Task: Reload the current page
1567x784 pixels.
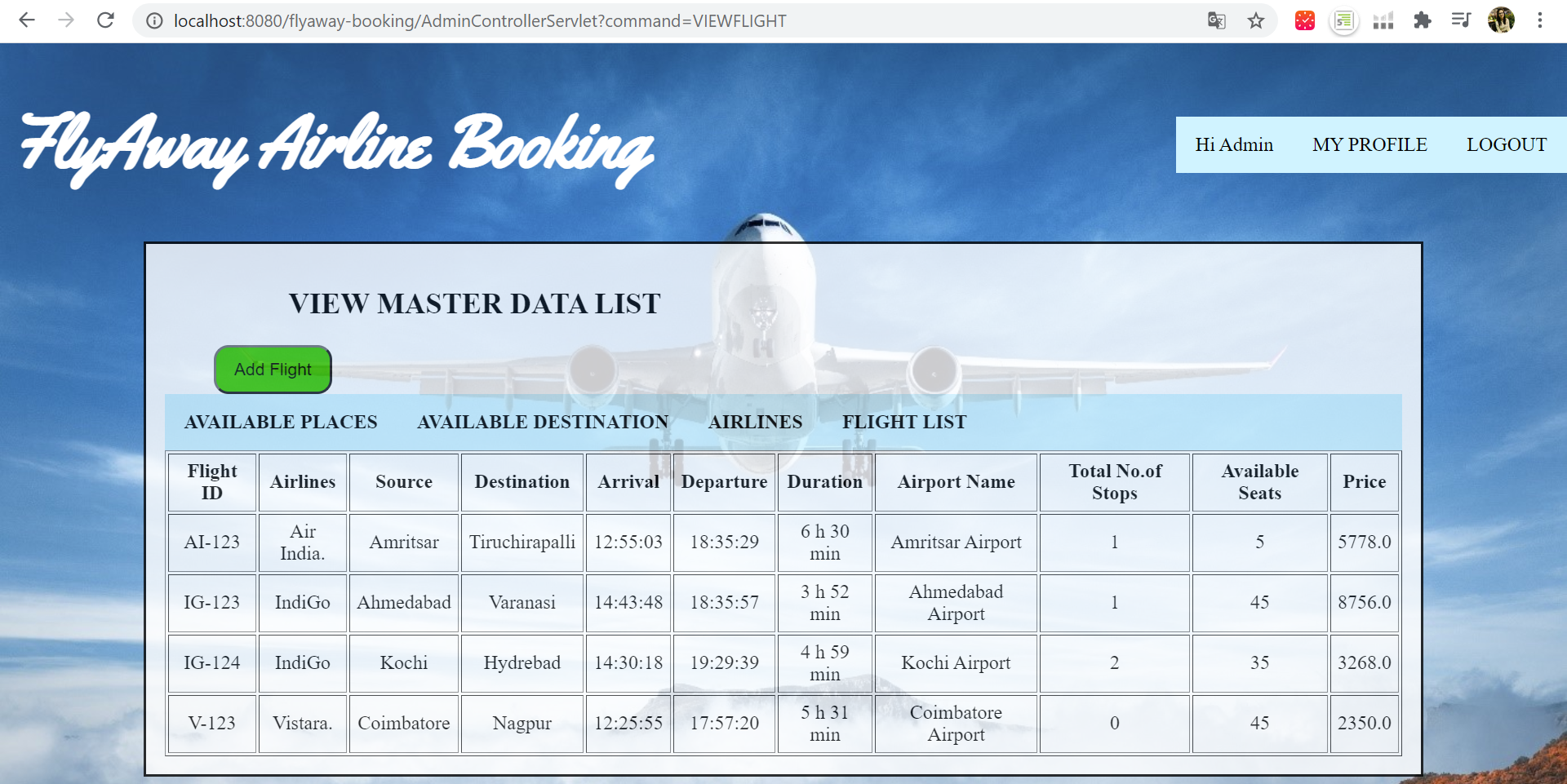Action: coord(105,20)
